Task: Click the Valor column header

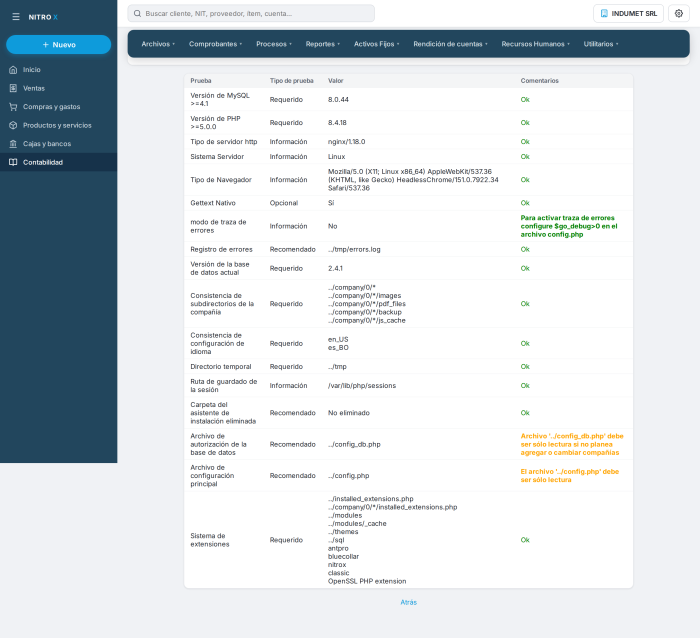Action: (336, 81)
